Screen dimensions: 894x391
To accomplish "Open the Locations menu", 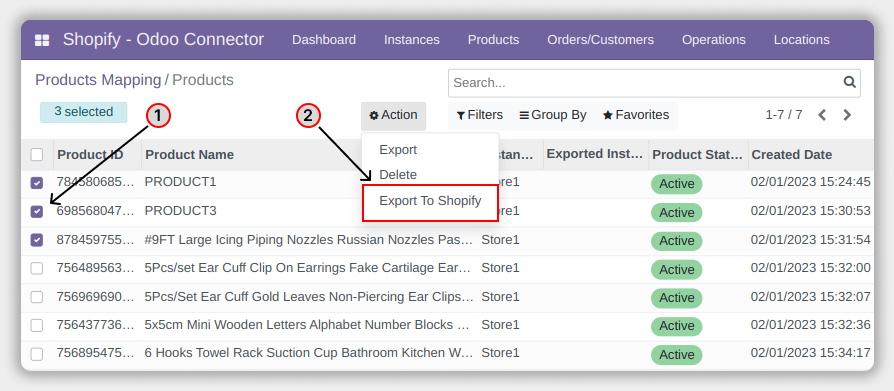I will (x=802, y=40).
